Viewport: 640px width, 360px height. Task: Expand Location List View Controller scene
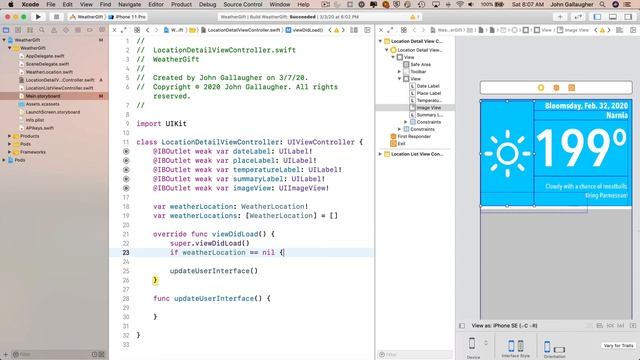pos(380,154)
